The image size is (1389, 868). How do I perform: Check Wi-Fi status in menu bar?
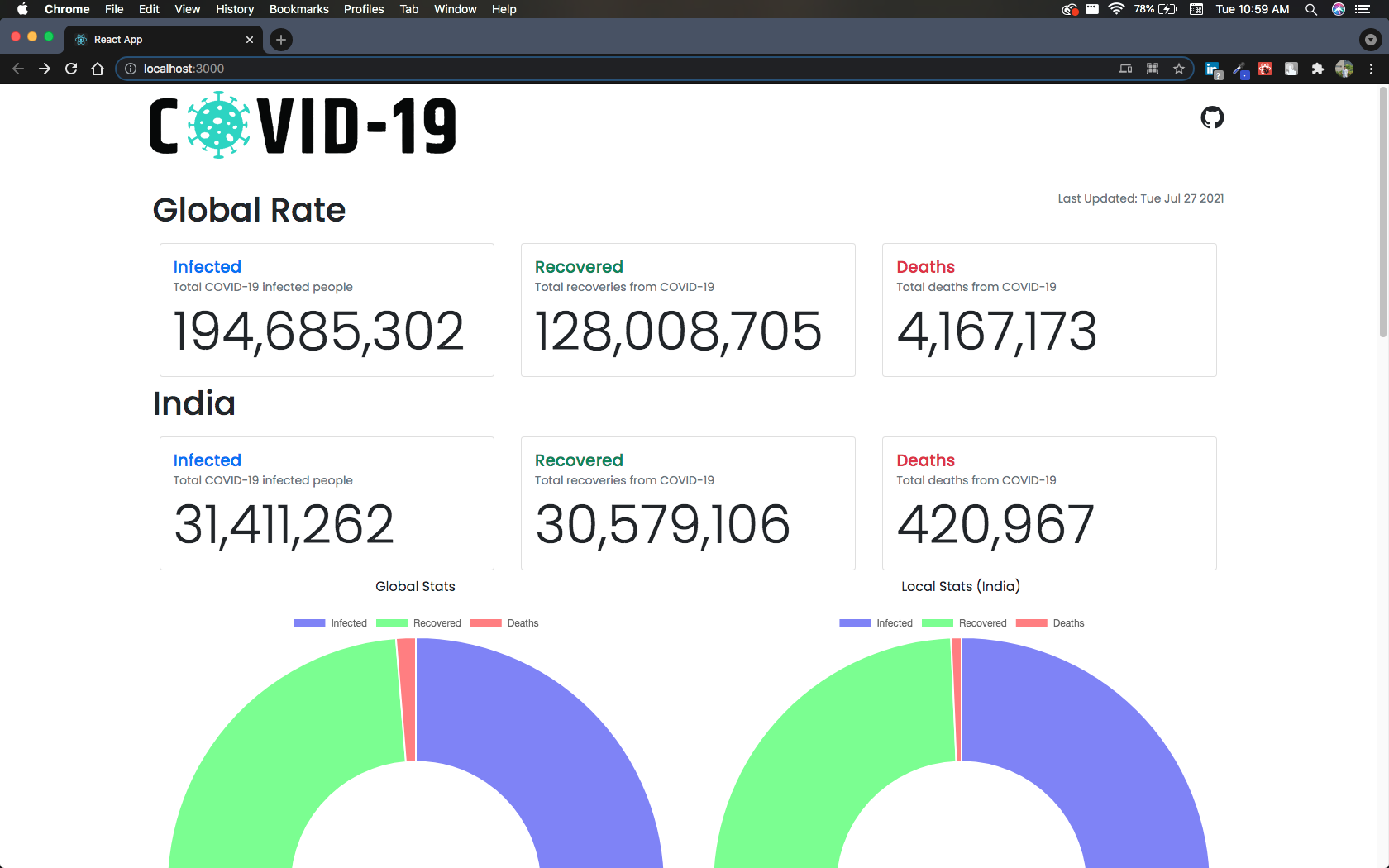click(x=1117, y=9)
